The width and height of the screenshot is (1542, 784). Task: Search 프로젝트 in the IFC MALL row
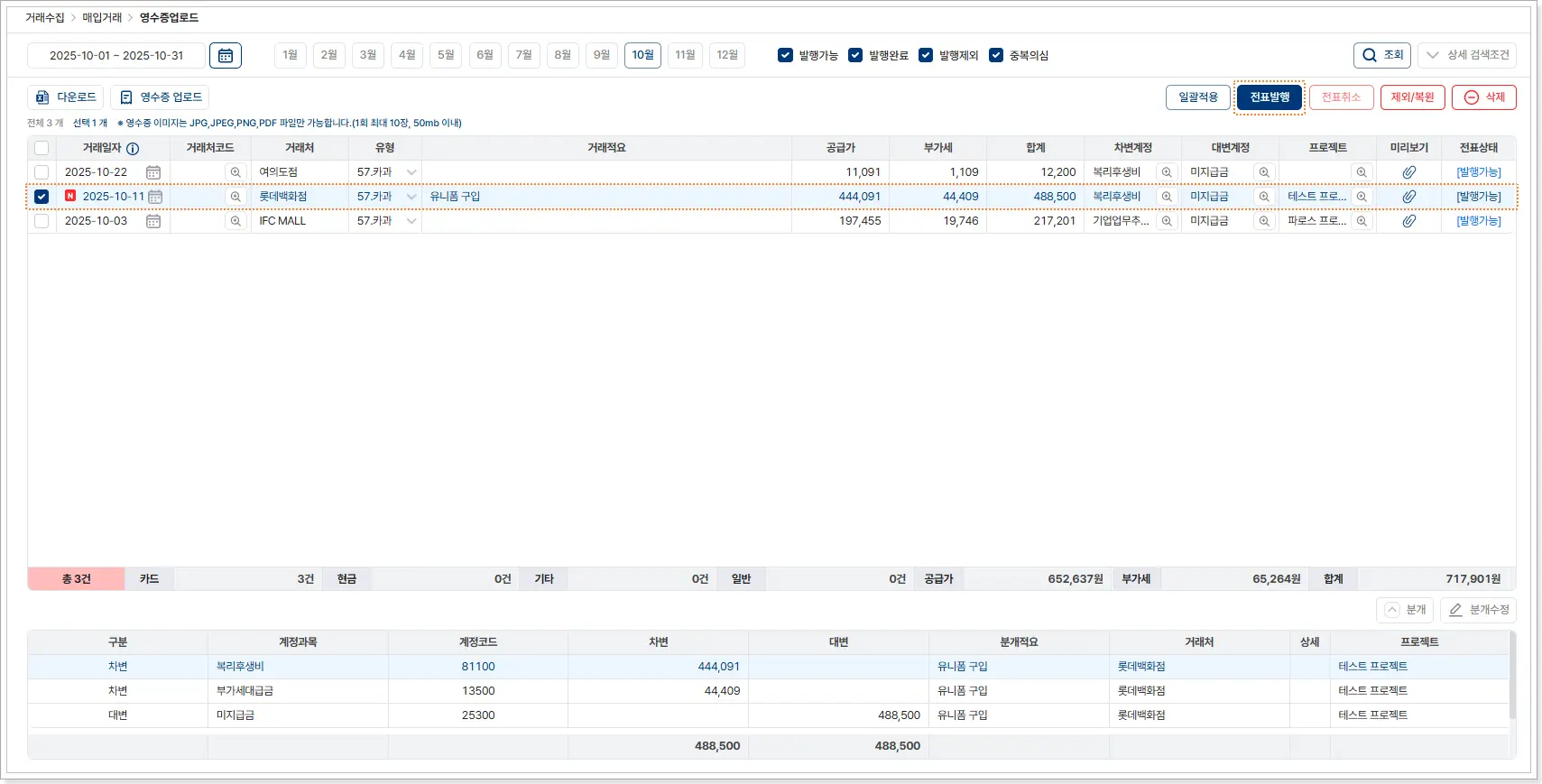[x=1362, y=221]
